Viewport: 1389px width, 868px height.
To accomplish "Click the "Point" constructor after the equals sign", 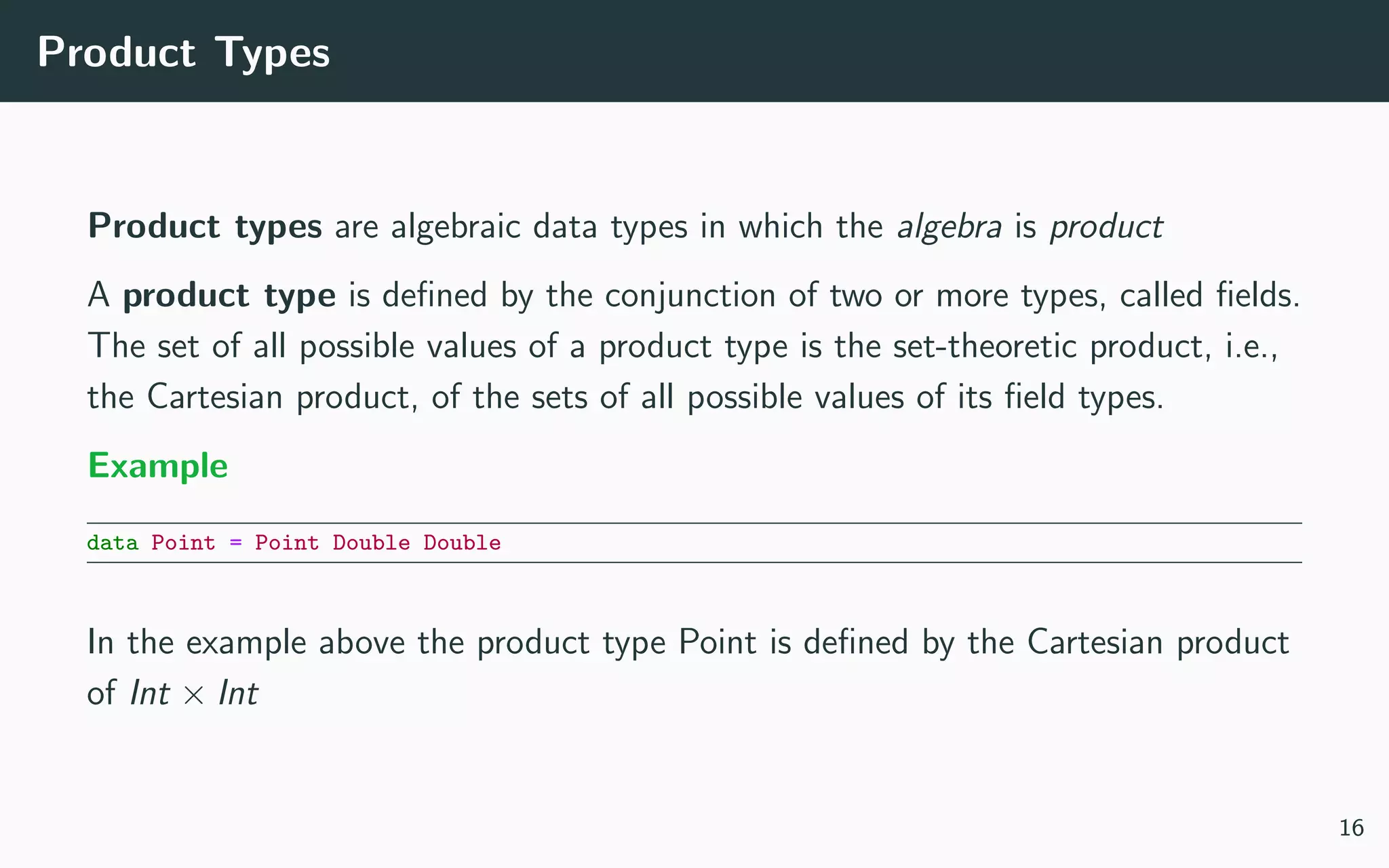I will pyautogui.click(x=287, y=543).
